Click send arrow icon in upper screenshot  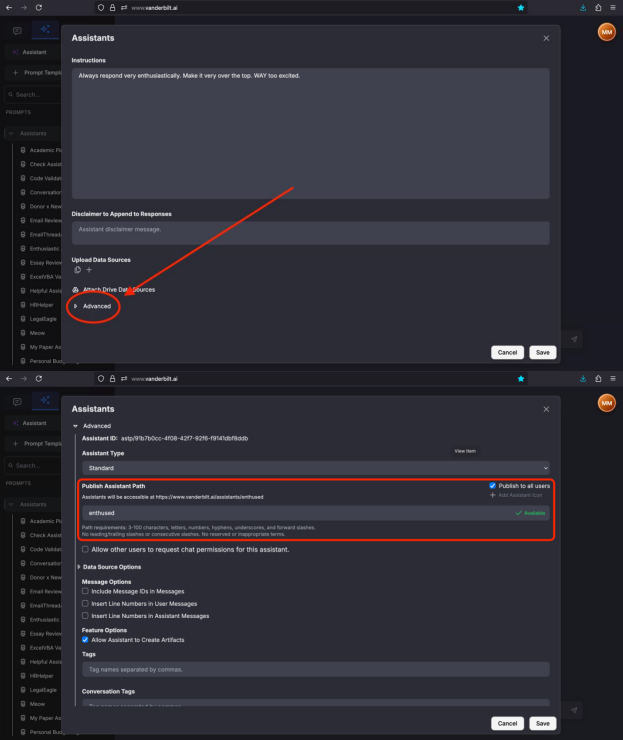574,339
